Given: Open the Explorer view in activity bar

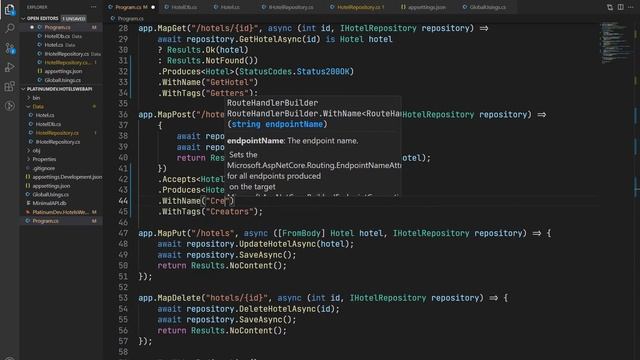Looking at the screenshot, I should click(x=9, y=9).
